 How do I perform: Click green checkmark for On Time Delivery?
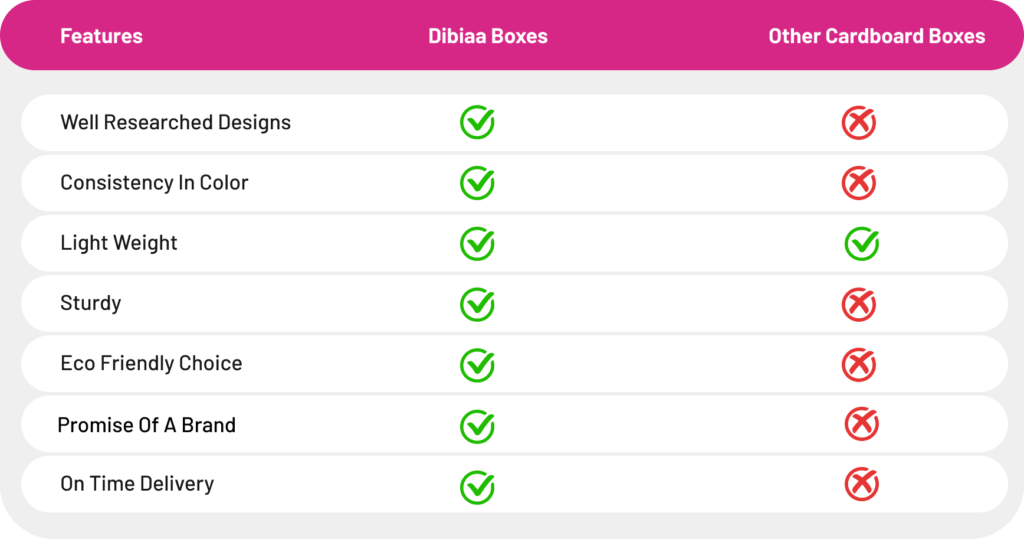[477, 487]
